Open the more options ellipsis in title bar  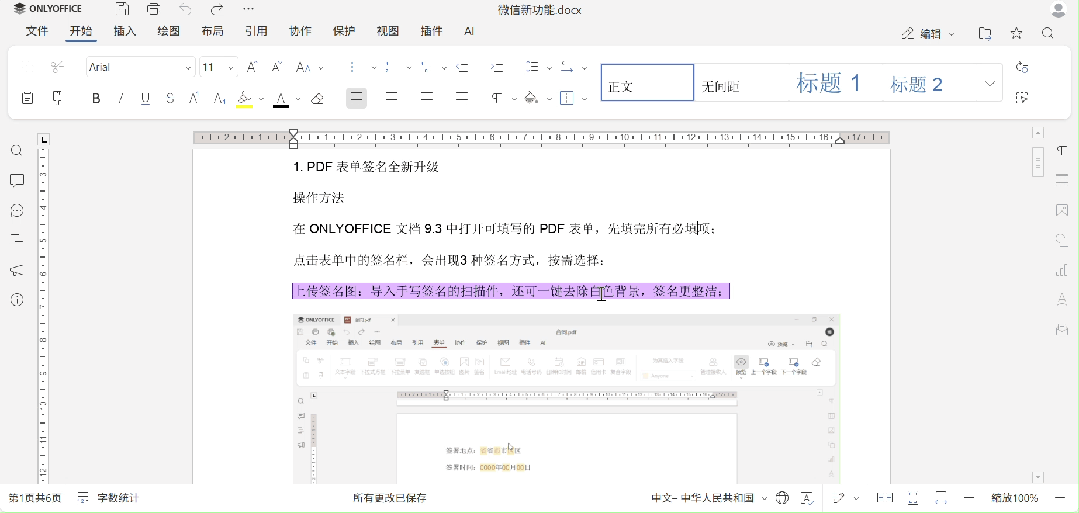[x=248, y=10]
